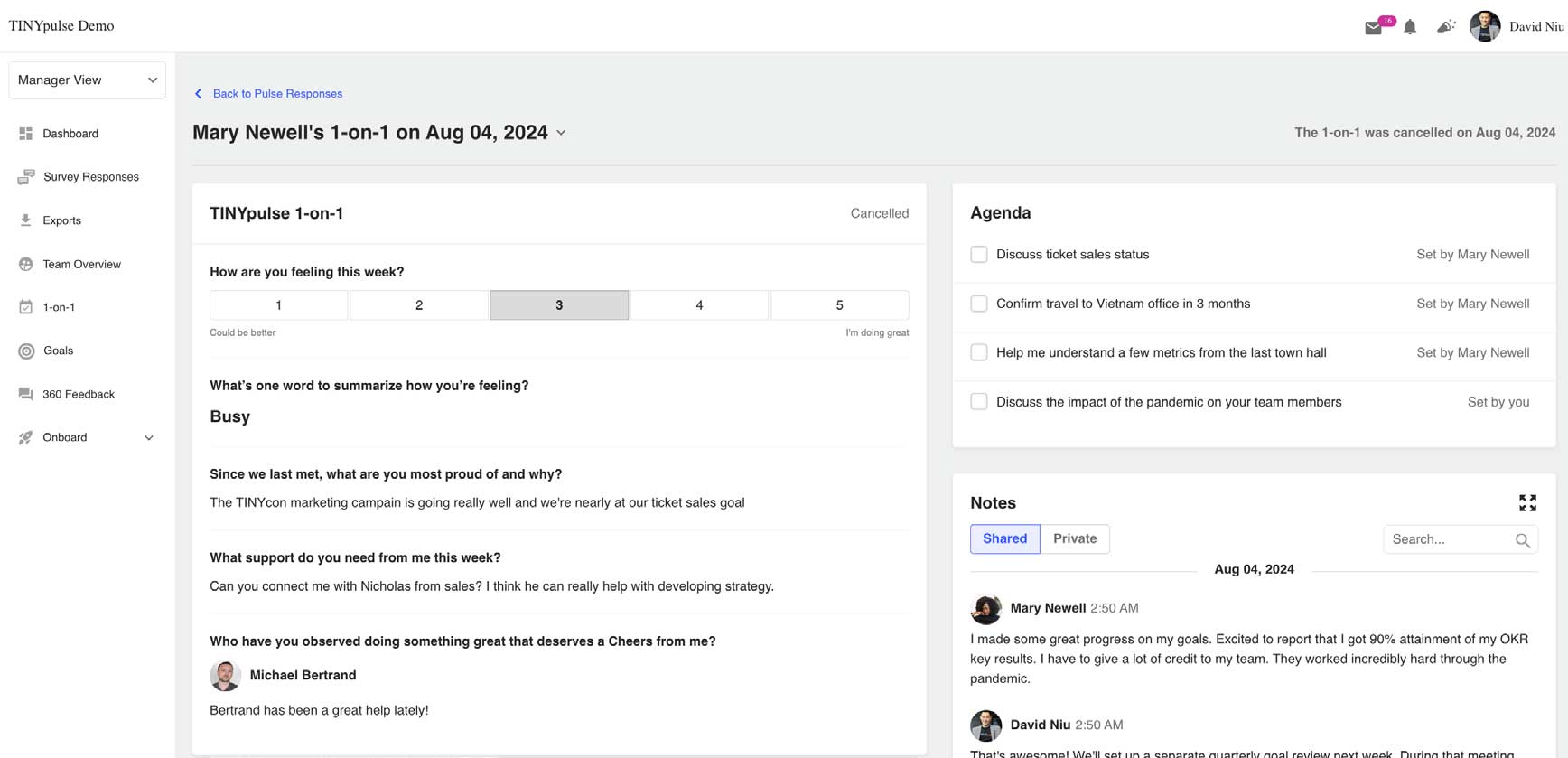Image resolution: width=1568 pixels, height=758 pixels.
Task: Switch to the Private notes tab
Action: 1075,538
